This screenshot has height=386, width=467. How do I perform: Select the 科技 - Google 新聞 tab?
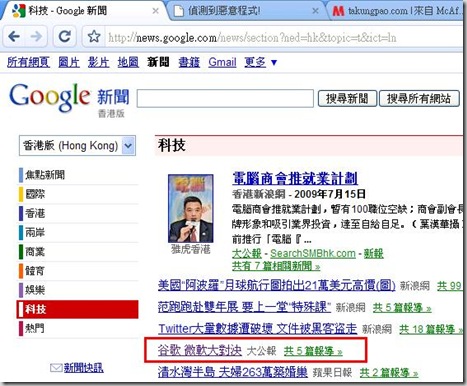(83, 11)
